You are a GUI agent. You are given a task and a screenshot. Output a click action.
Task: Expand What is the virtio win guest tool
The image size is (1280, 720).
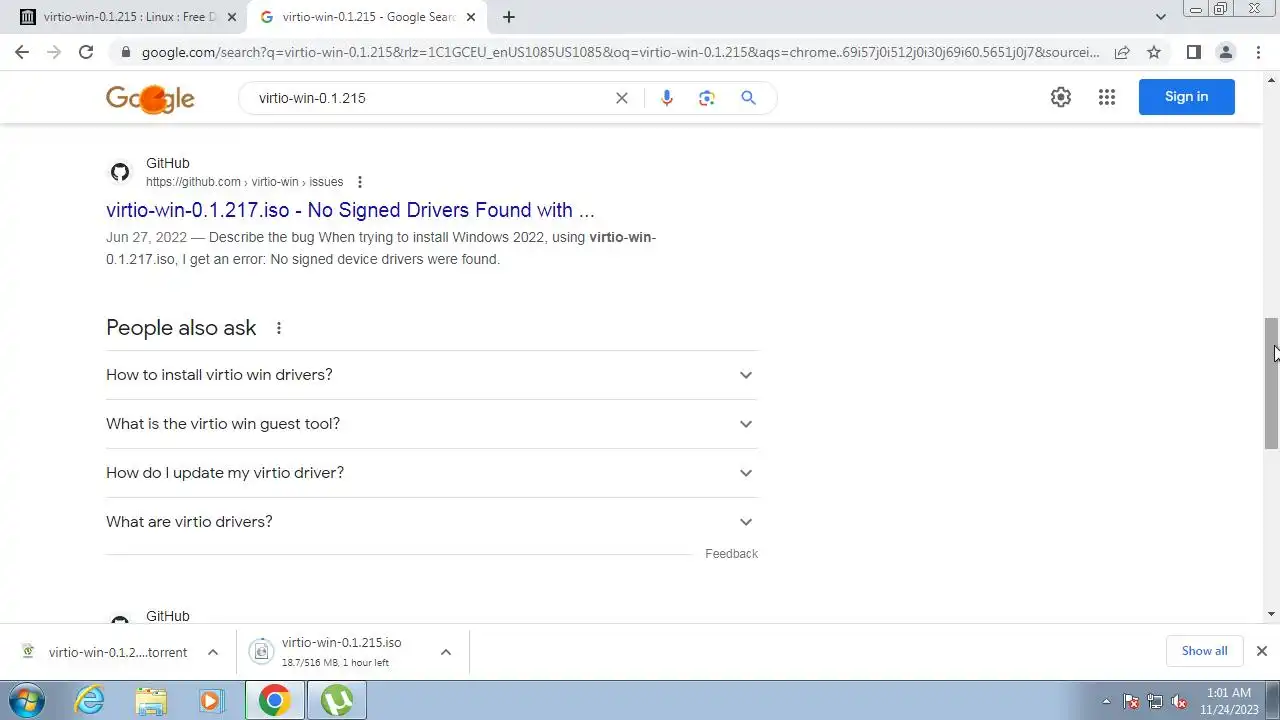click(x=431, y=424)
